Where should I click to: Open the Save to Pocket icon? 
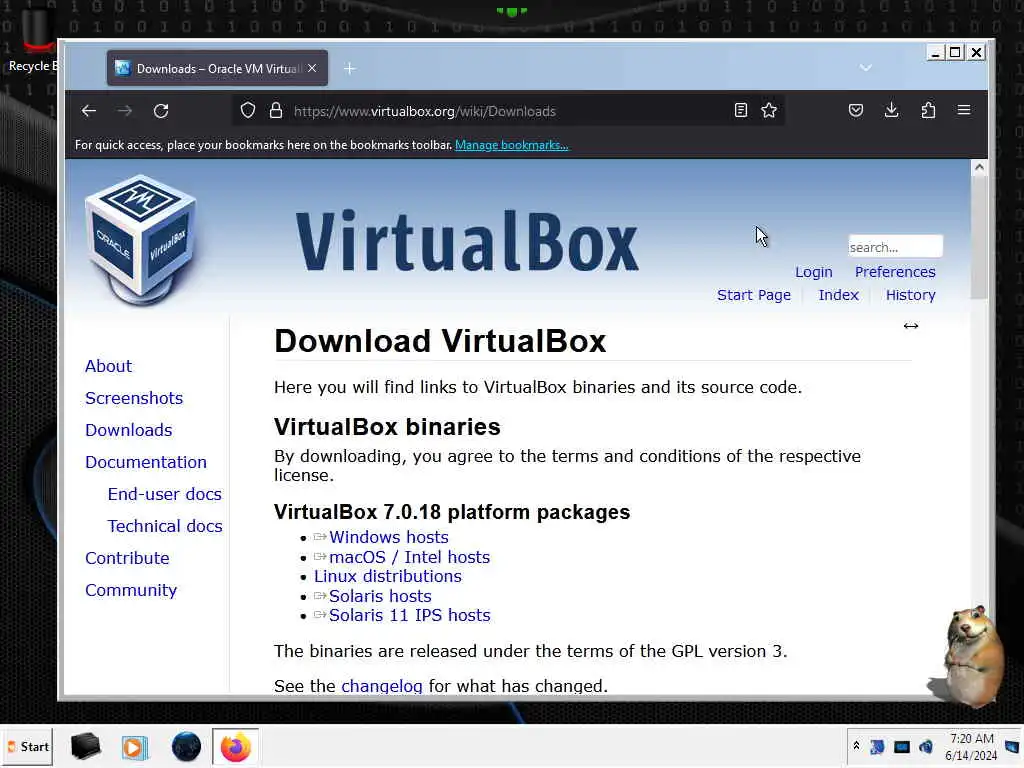pyautogui.click(x=856, y=110)
